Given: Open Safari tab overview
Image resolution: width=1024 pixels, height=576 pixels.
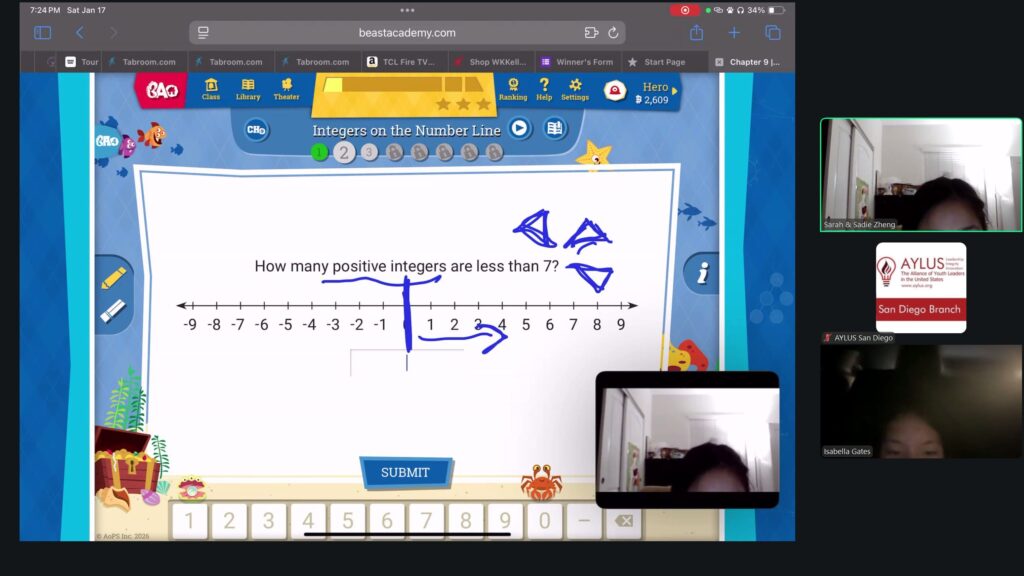Looking at the screenshot, I should [x=772, y=33].
